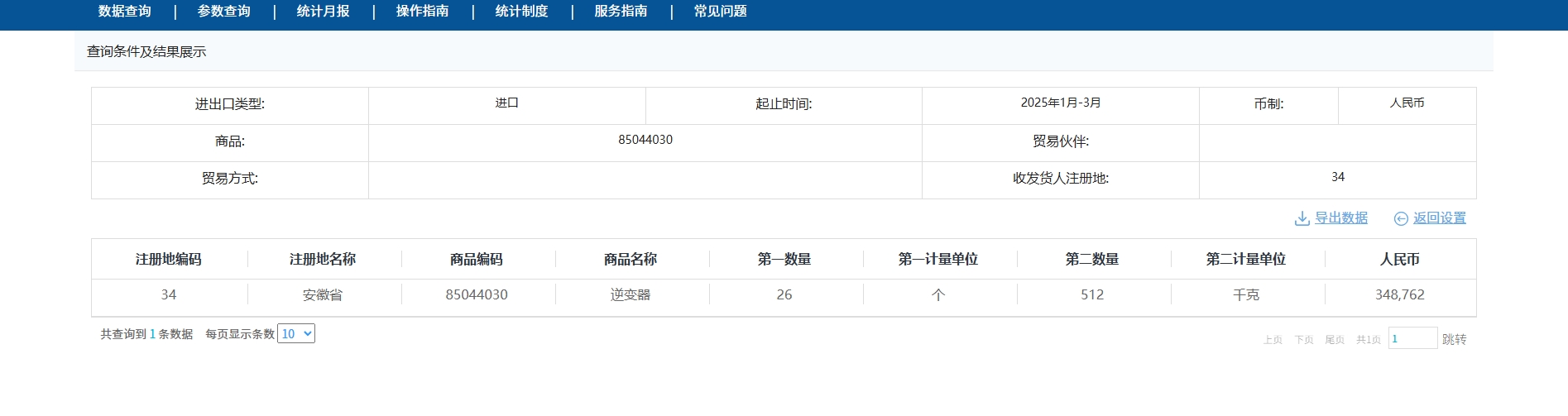Click the 商品 label in conditions table

coord(230,141)
